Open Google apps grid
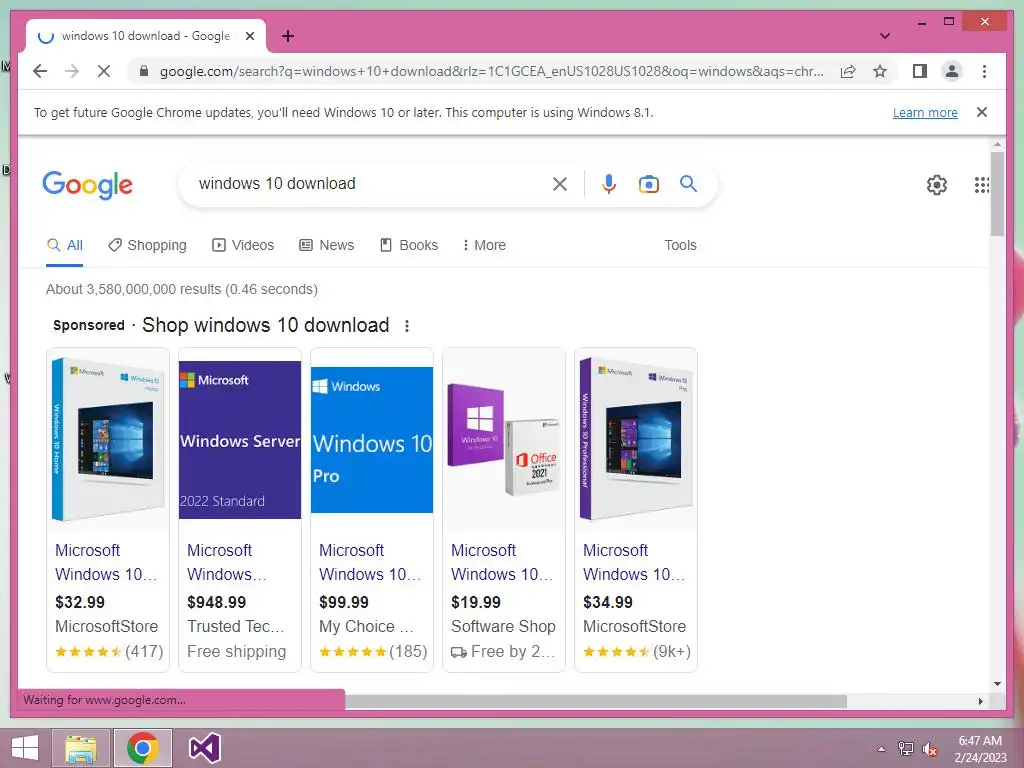The width and height of the screenshot is (1024, 768). [x=982, y=185]
